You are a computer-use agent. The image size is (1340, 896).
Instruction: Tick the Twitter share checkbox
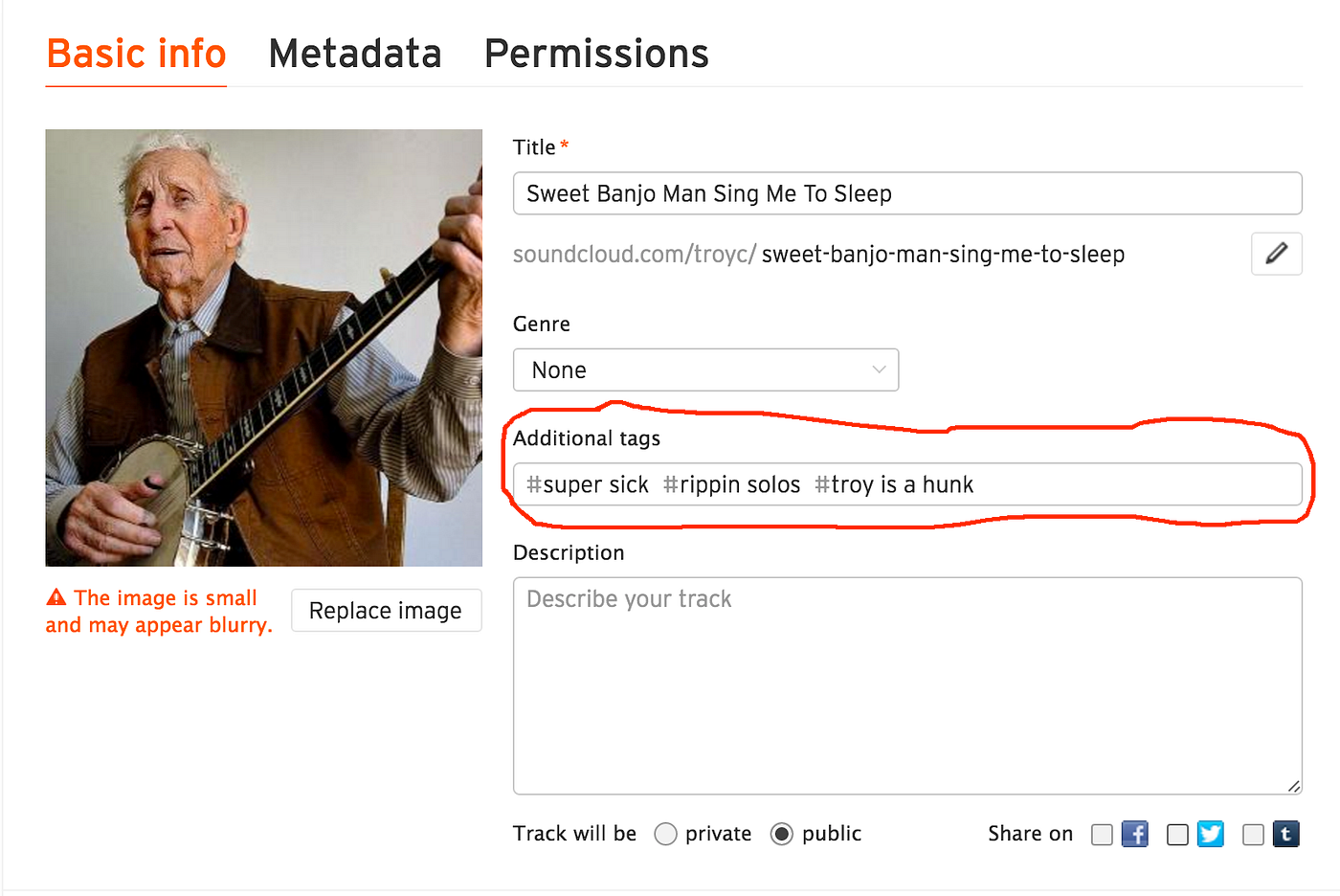point(1177,835)
